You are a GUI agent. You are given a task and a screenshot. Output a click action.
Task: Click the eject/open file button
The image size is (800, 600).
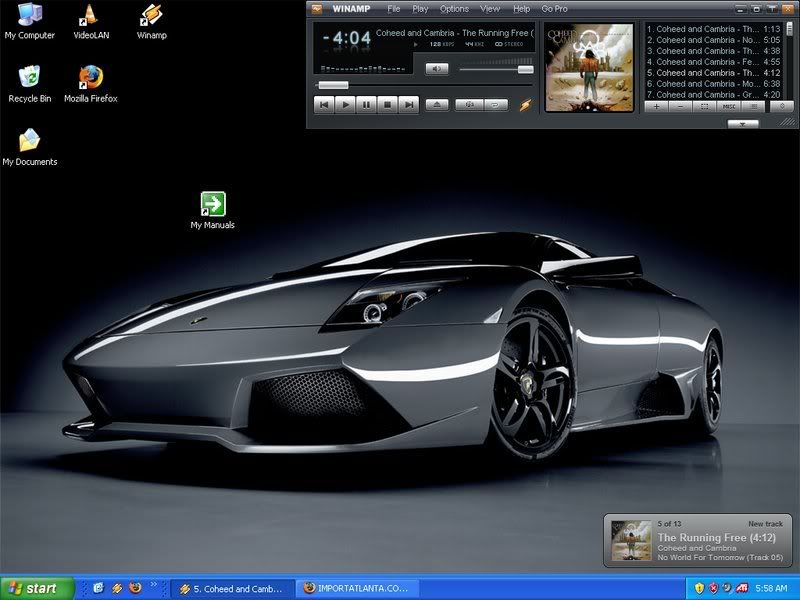coord(437,104)
